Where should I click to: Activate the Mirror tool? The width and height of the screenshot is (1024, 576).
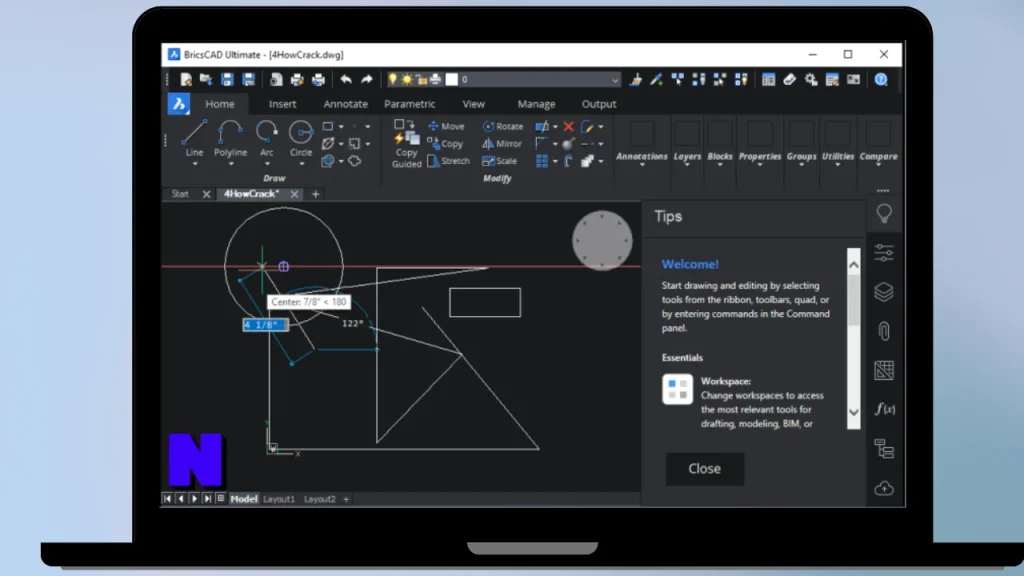click(x=502, y=143)
